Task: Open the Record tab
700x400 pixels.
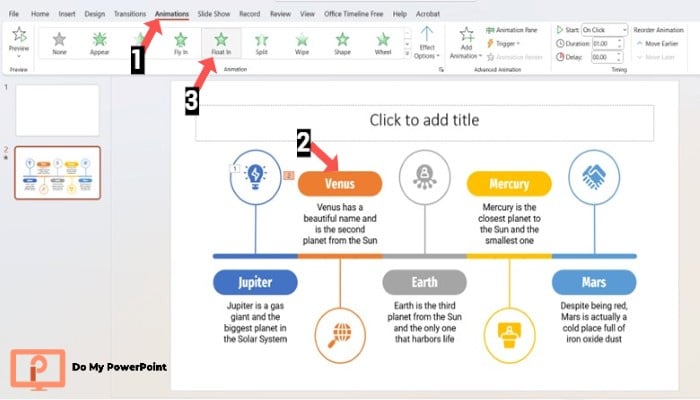Action: tap(250, 14)
